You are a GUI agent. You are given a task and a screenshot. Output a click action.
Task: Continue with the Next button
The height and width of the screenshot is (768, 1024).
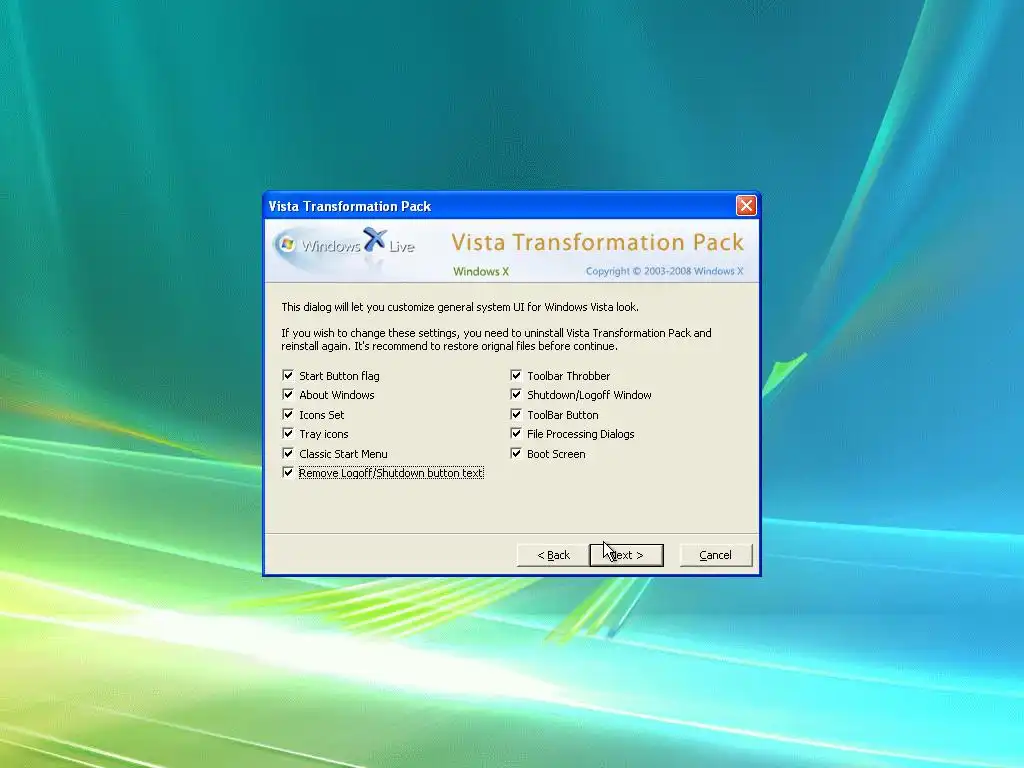coord(626,555)
